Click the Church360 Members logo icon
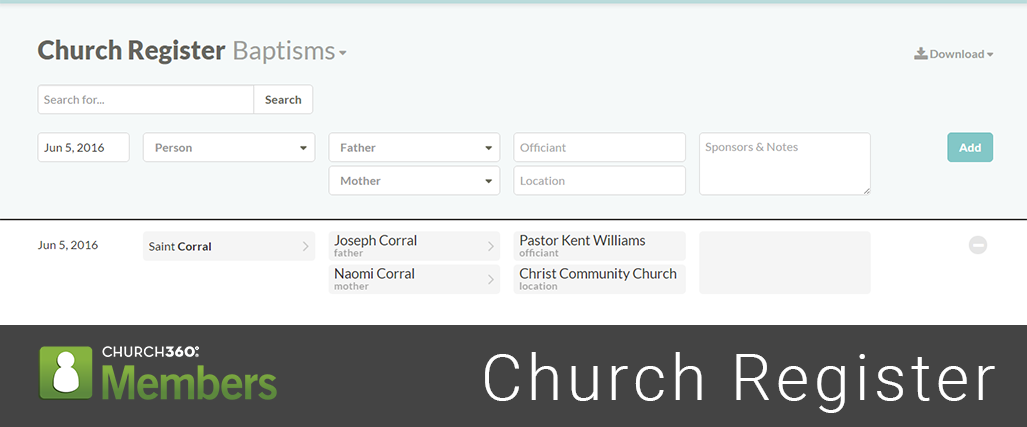The height and width of the screenshot is (427, 1027). (66, 373)
